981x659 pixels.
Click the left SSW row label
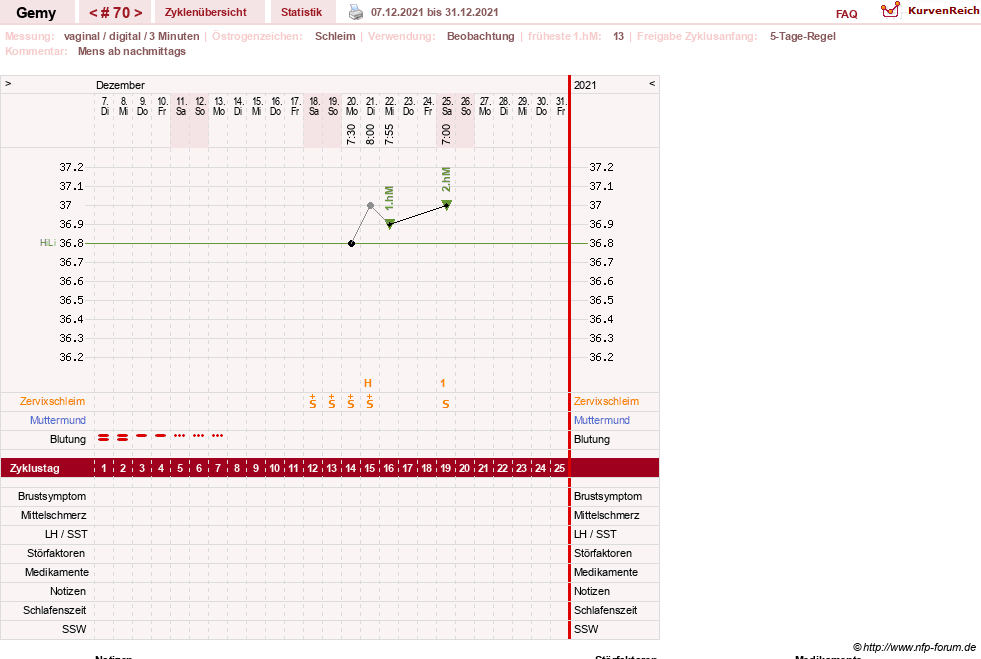[x=74, y=629]
